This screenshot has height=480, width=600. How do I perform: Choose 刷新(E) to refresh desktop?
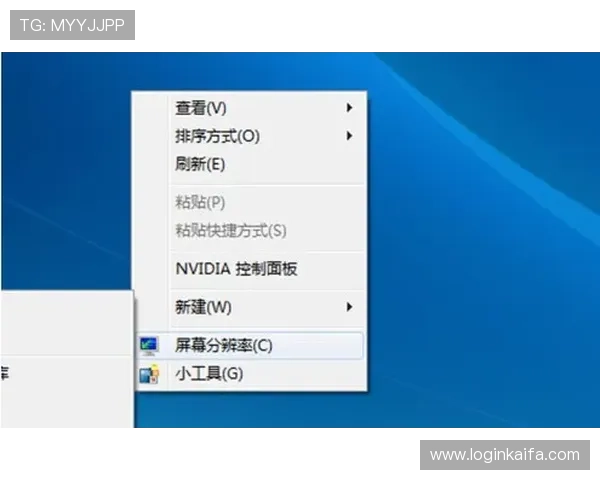200,163
